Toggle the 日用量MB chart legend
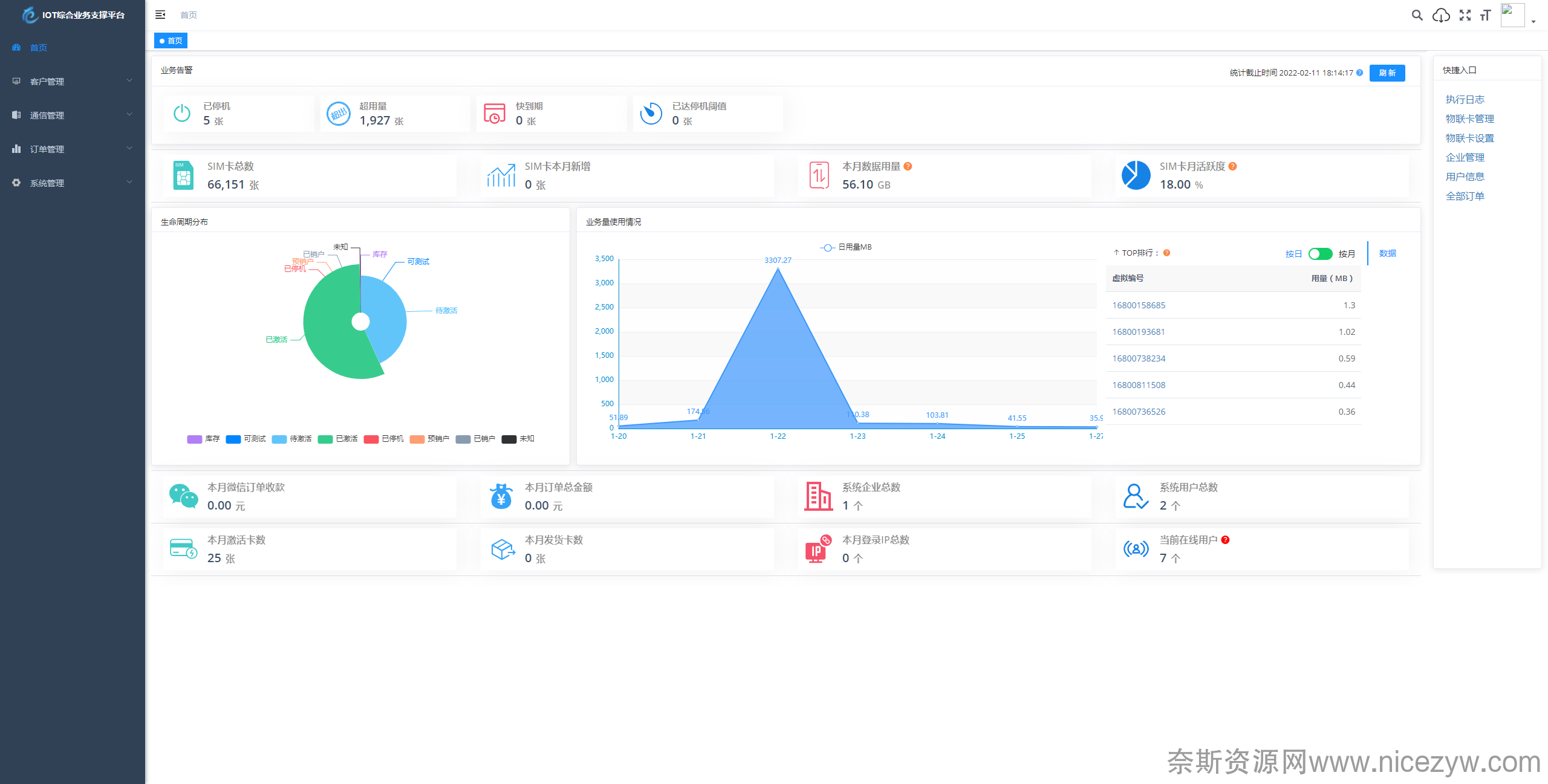Image resolution: width=1548 pixels, height=784 pixels. tap(846, 247)
